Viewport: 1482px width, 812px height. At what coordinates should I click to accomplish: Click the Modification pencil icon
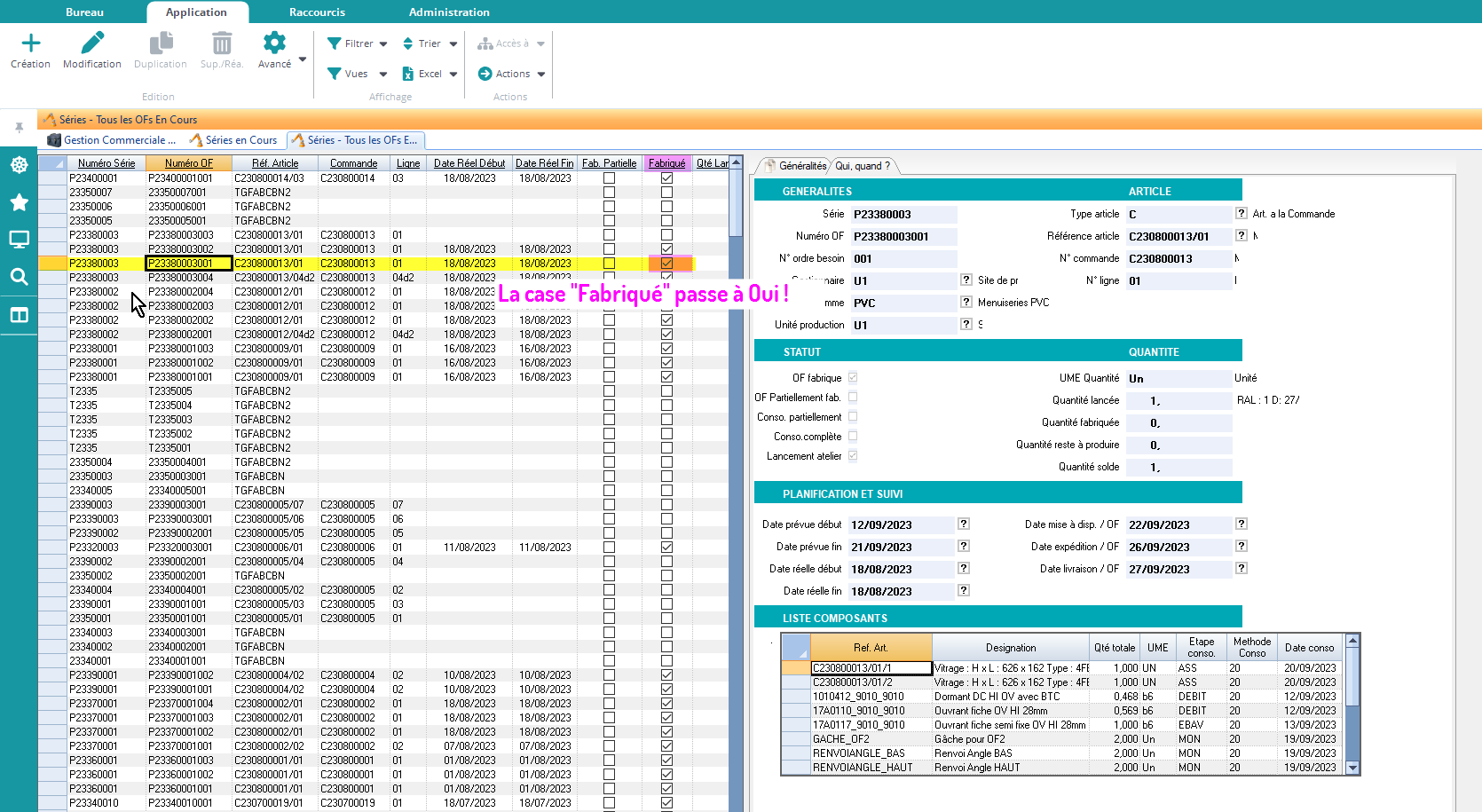[x=92, y=43]
